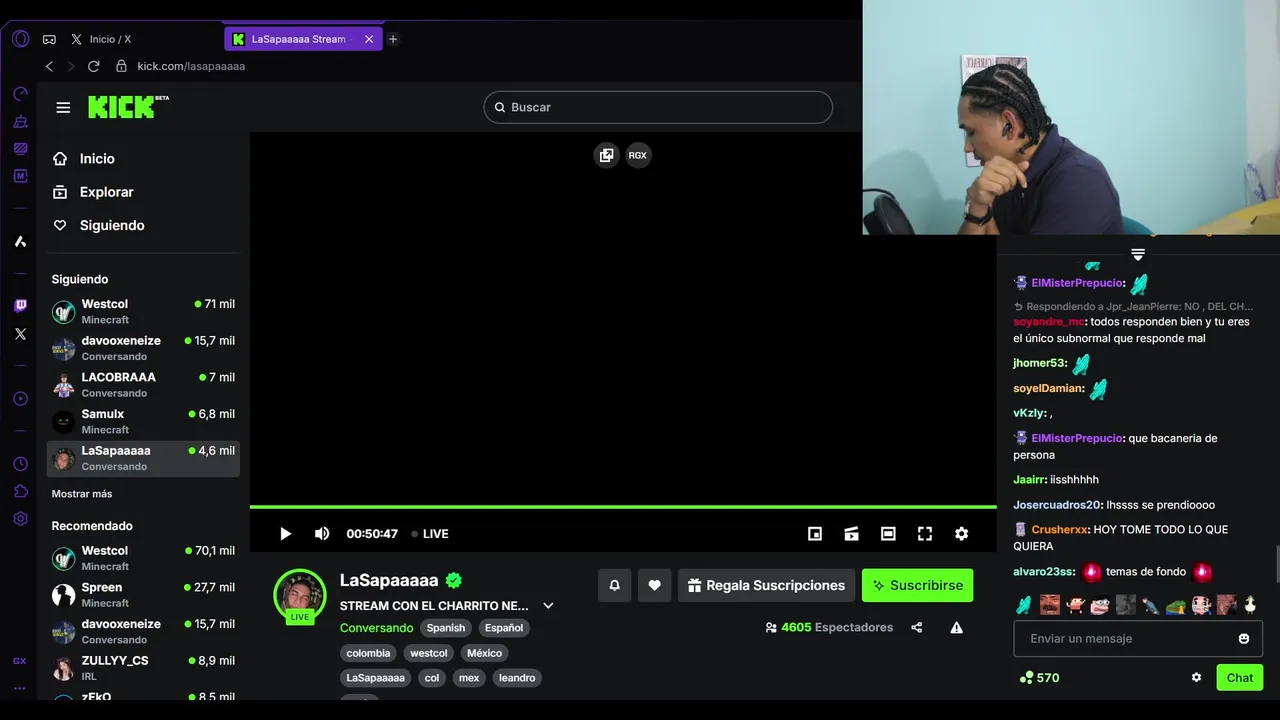Open history clock icon in browser sidebar
This screenshot has width=1280, height=720.
pos(20,464)
